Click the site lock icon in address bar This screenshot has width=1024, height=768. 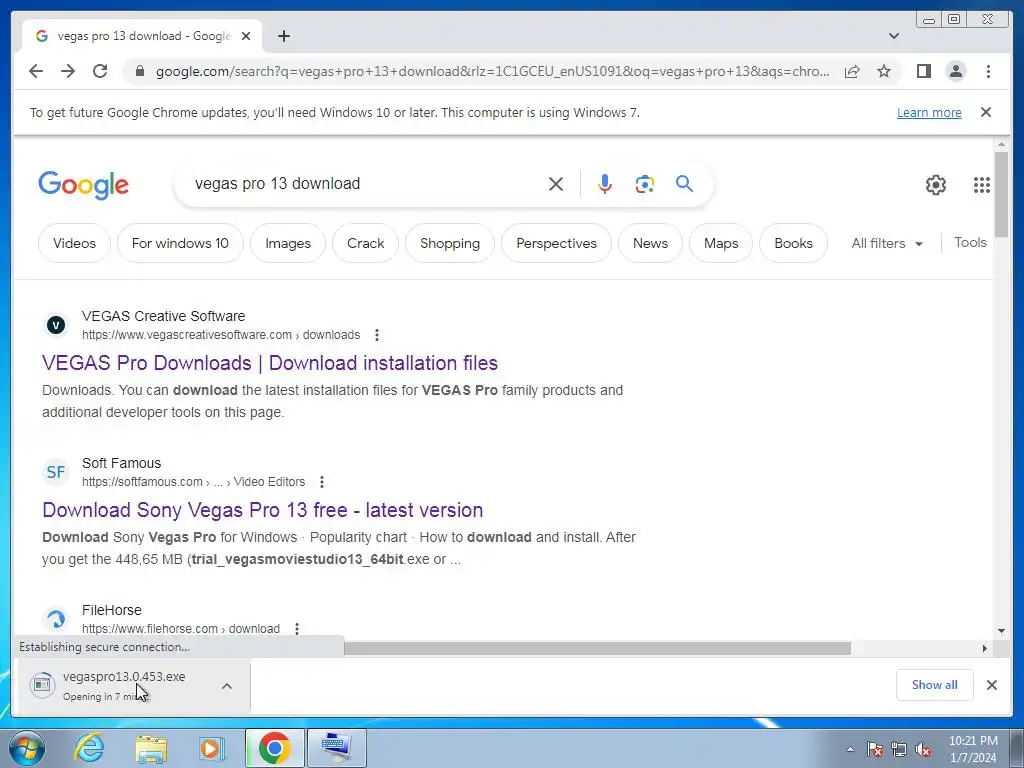click(139, 71)
